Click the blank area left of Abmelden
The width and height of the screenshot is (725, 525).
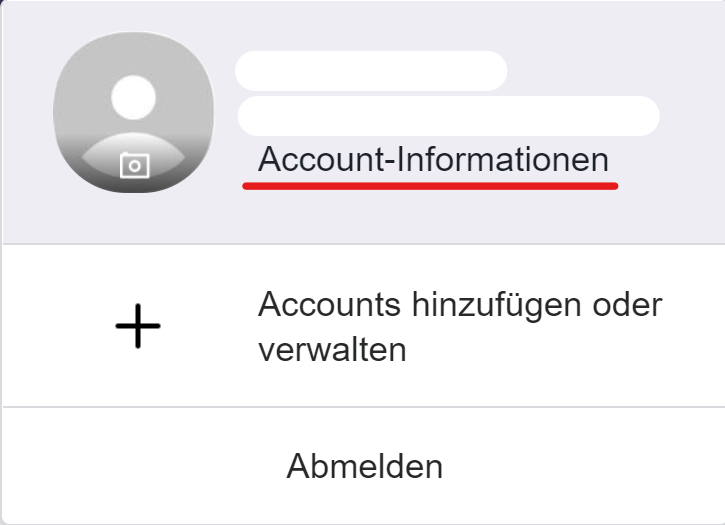[139, 466]
